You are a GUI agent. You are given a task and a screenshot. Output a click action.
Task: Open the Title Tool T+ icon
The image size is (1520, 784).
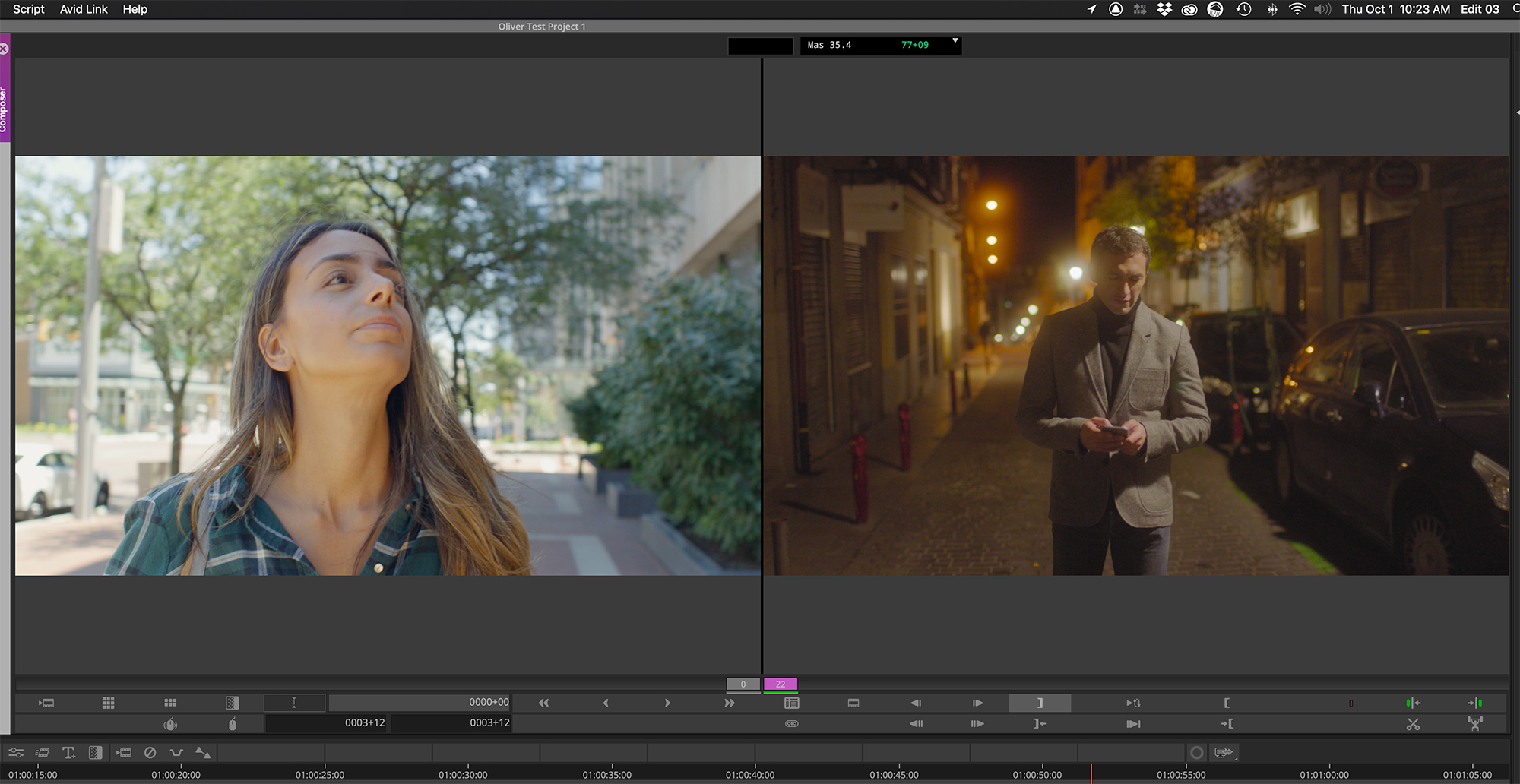[68, 752]
